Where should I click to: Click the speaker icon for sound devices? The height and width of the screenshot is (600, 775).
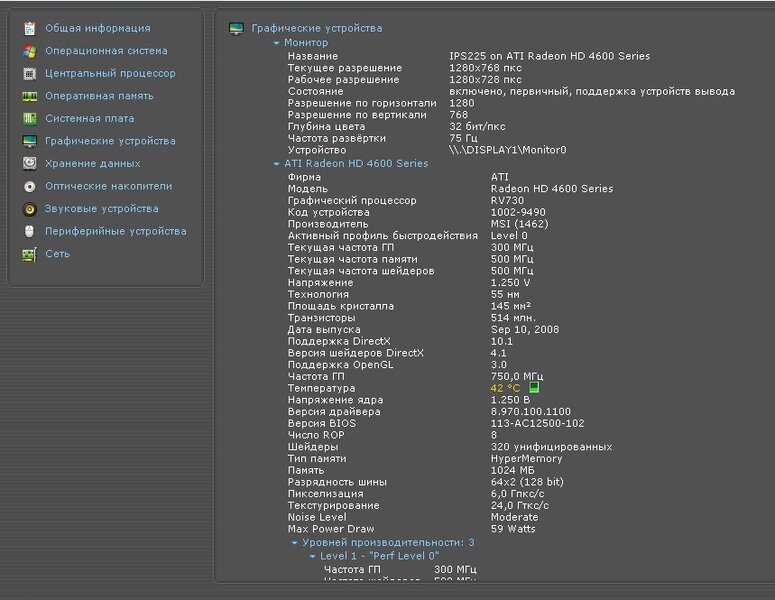pos(30,209)
